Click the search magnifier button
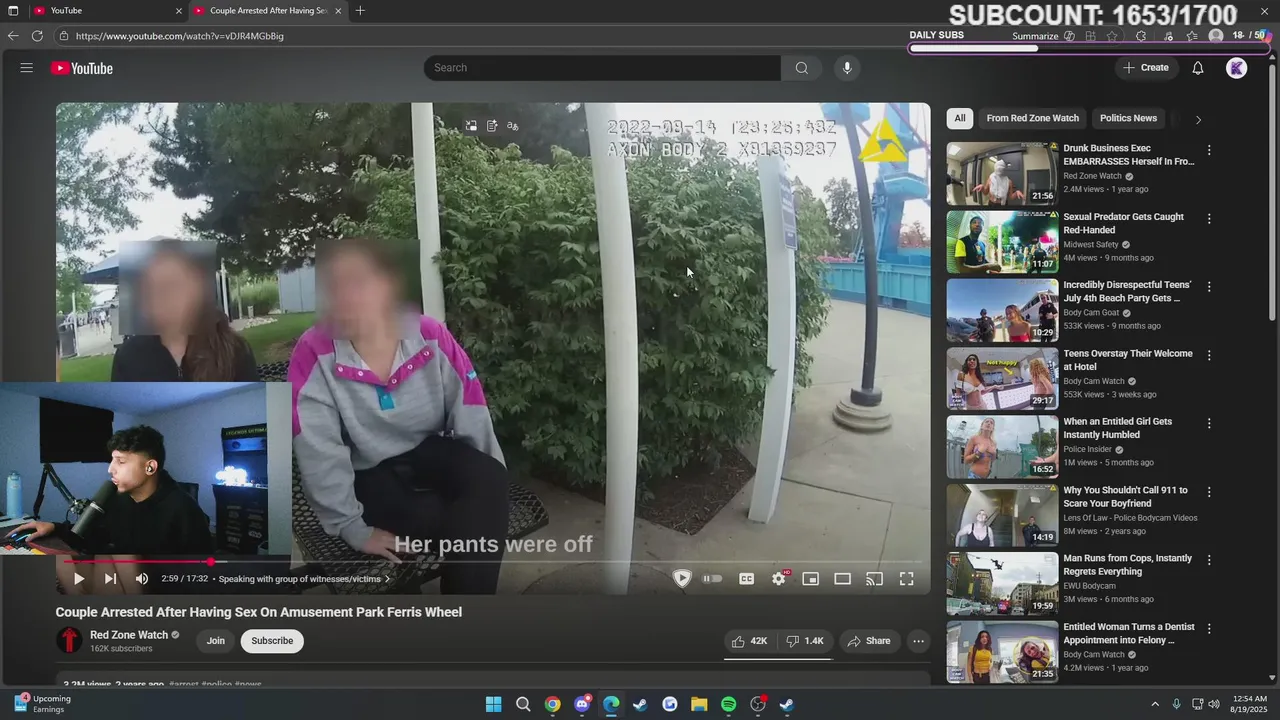This screenshot has height=720, width=1280. coord(801,68)
